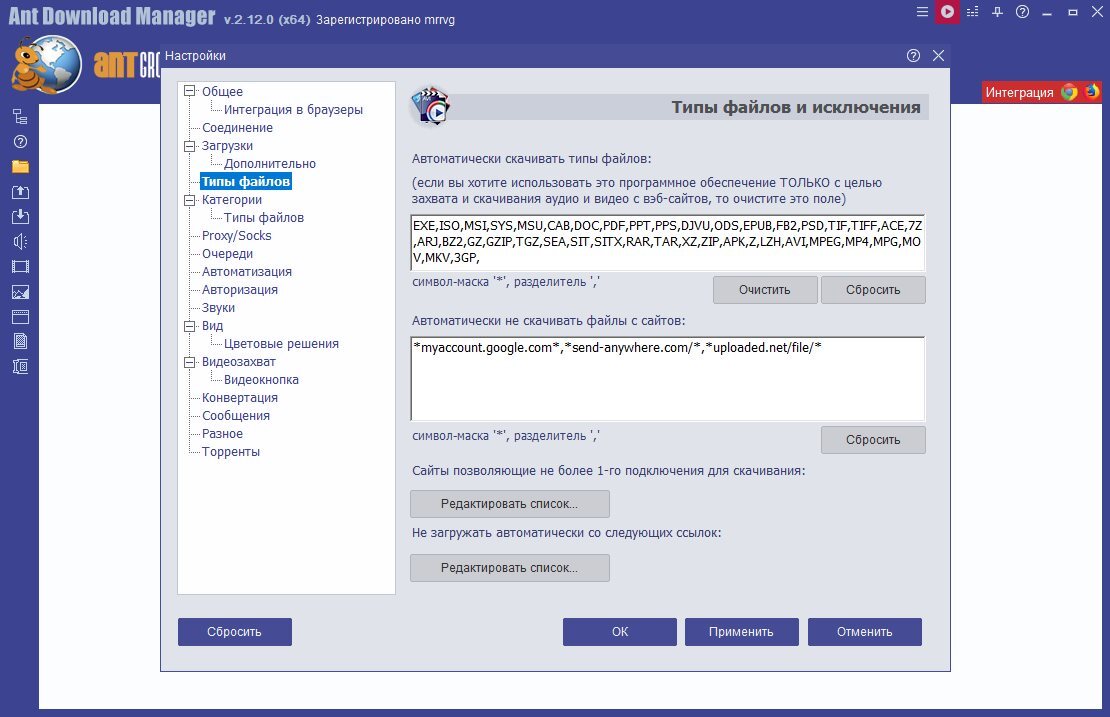The image size is (1110, 717).
Task: Click the file types list text field
Action: coord(668,242)
